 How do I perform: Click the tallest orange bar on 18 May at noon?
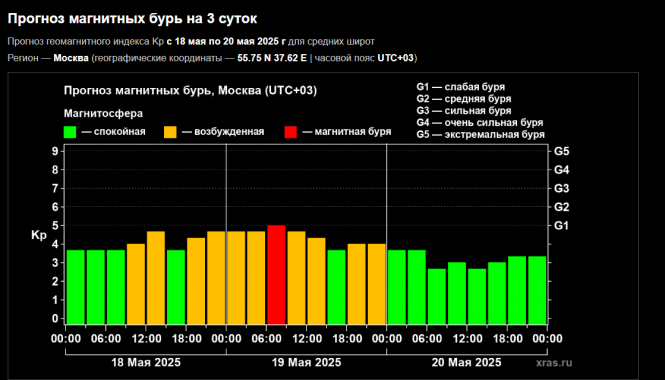coord(156,278)
